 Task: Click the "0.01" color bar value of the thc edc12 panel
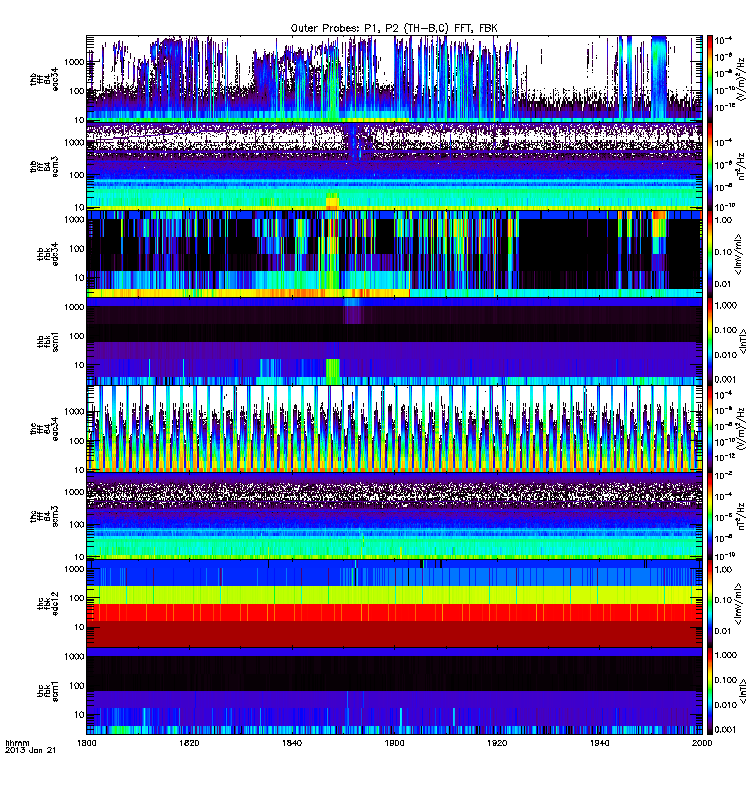point(723,631)
